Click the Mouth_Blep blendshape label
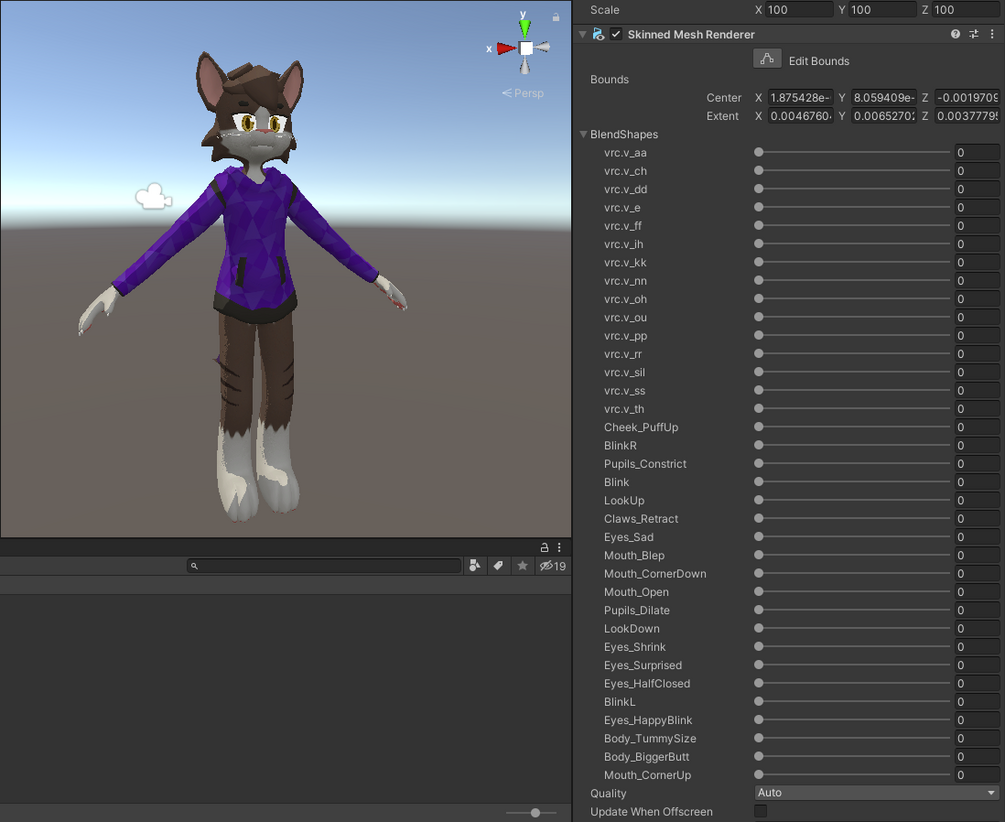Image resolution: width=1005 pixels, height=822 pixels. [634, 555]
